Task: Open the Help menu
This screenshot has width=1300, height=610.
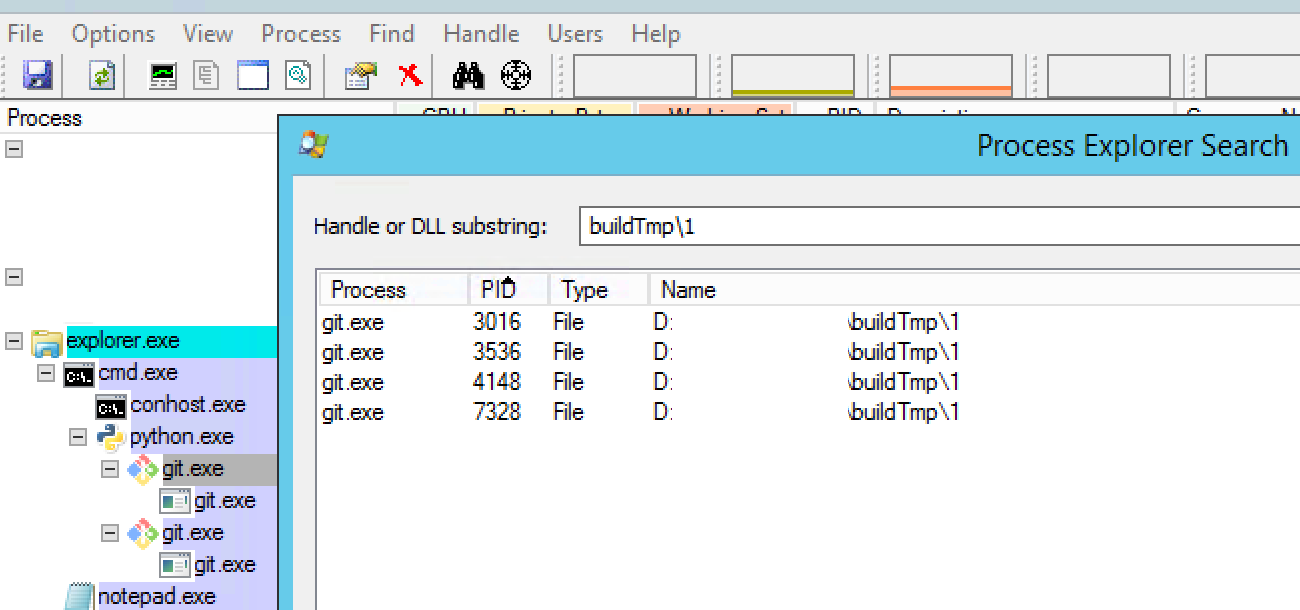Action: (656, 34)
